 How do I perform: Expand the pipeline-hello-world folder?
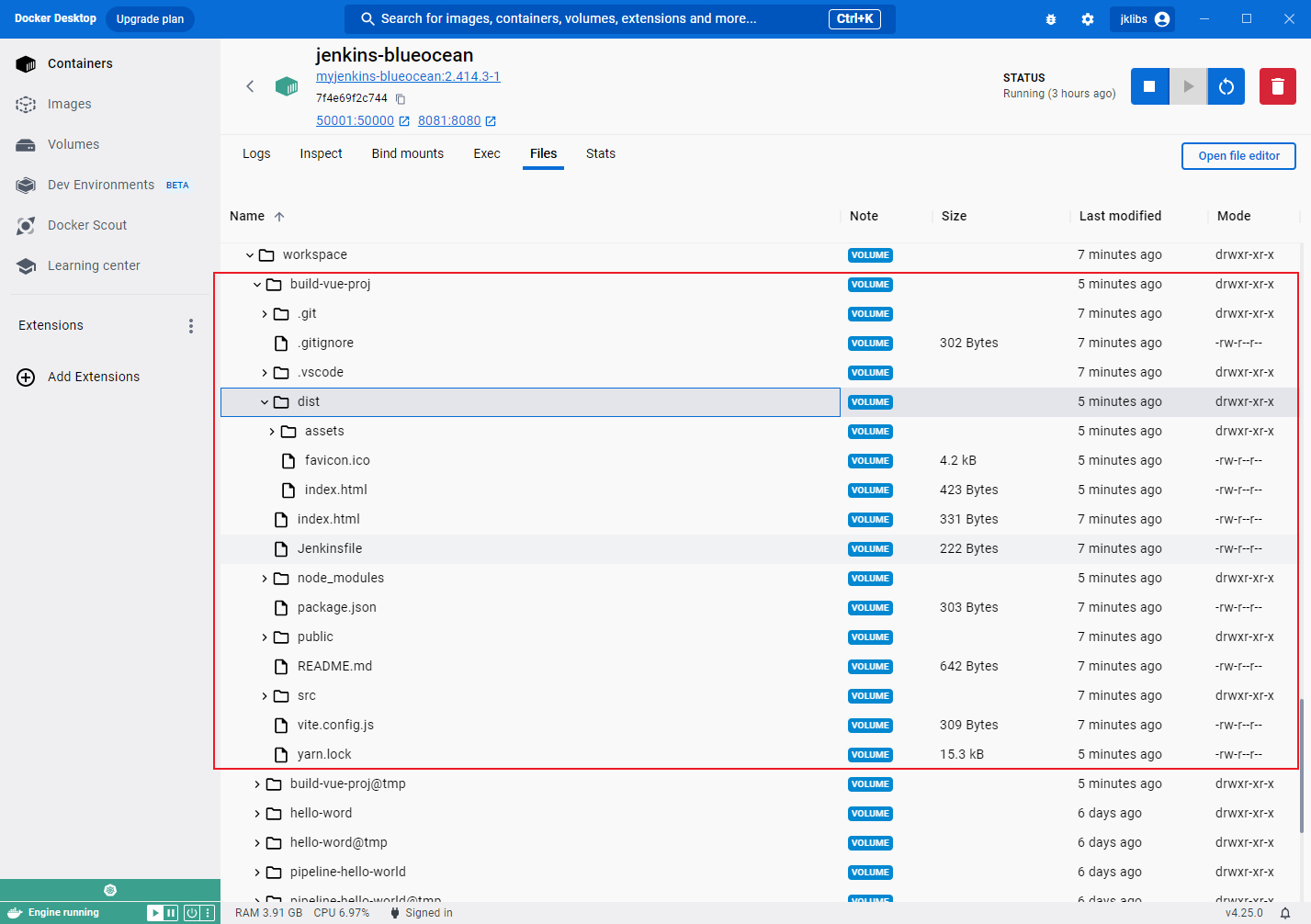point(257,873)
